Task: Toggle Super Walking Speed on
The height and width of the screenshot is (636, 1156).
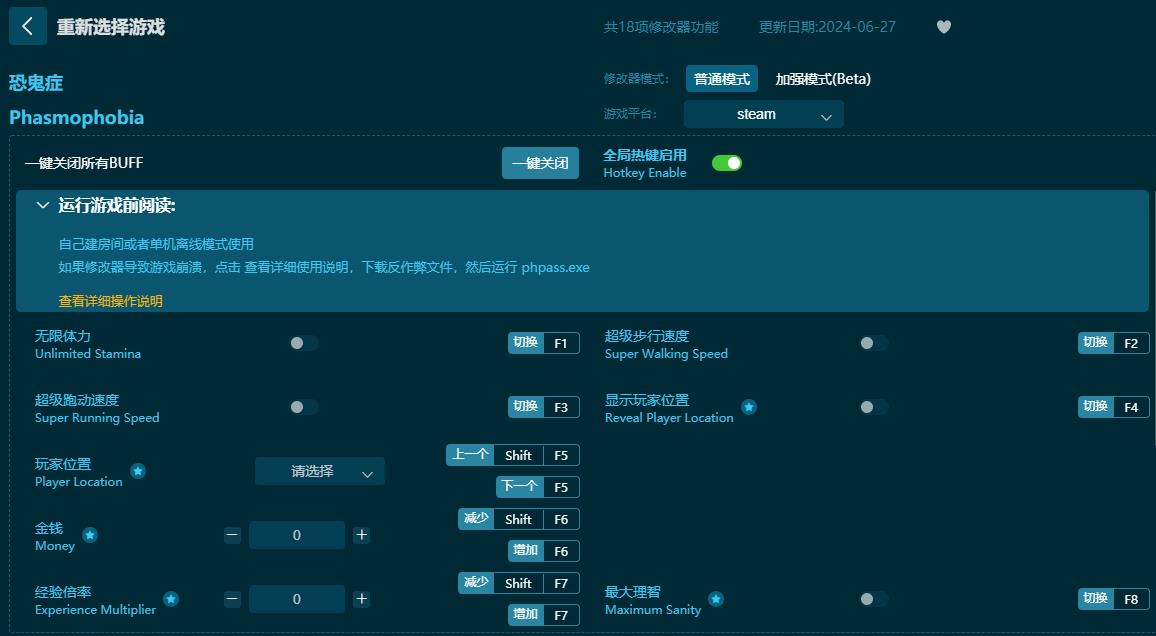Action: 873,342
